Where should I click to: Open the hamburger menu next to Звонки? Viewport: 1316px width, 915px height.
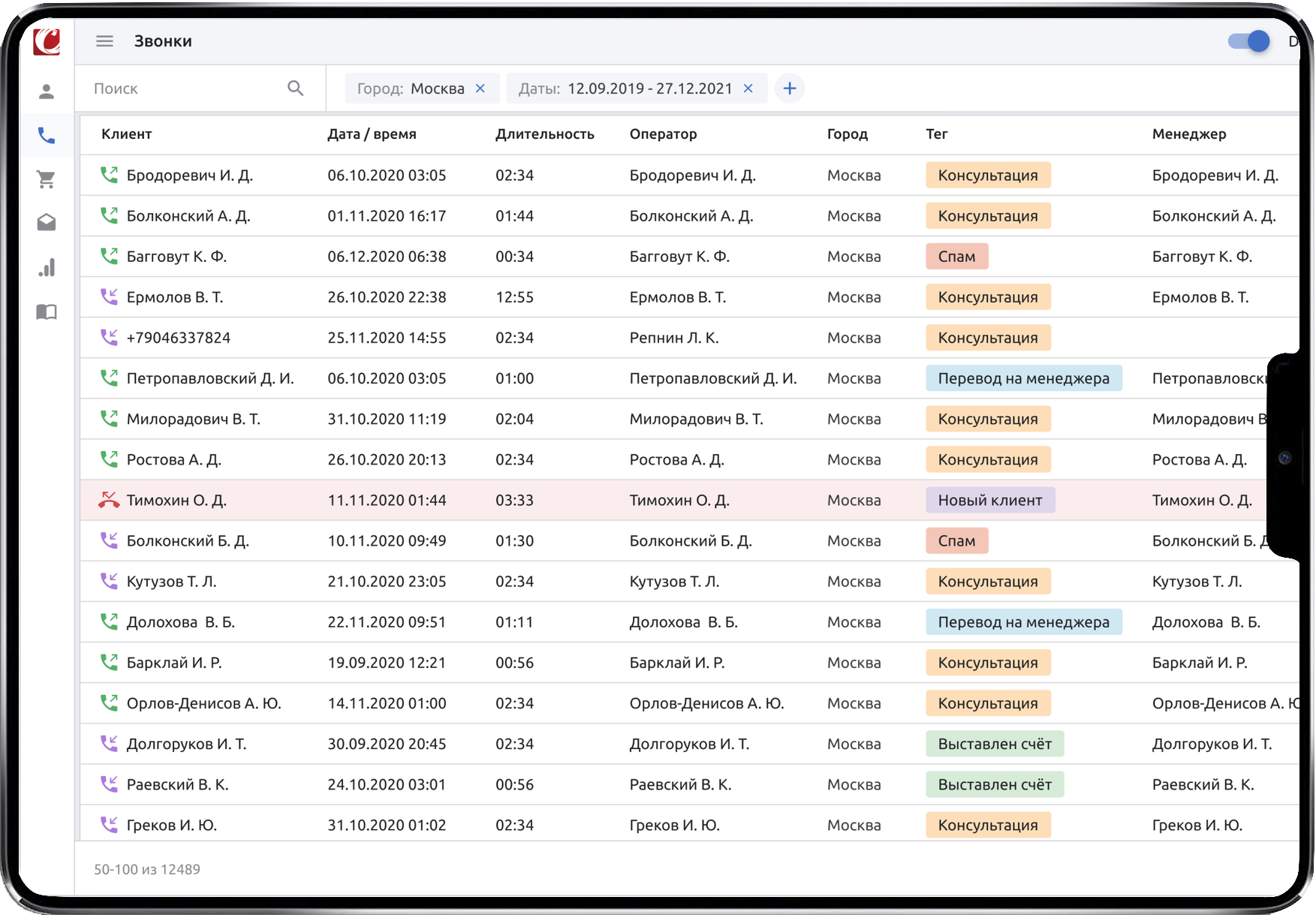(104, 41)
